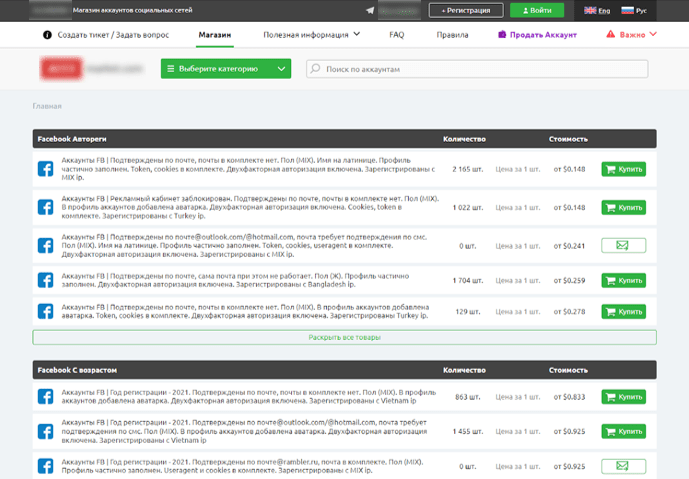This screenshot has height=479, width=689.
Task: Expand the Полезная информация menu
Action: point(312,34)
